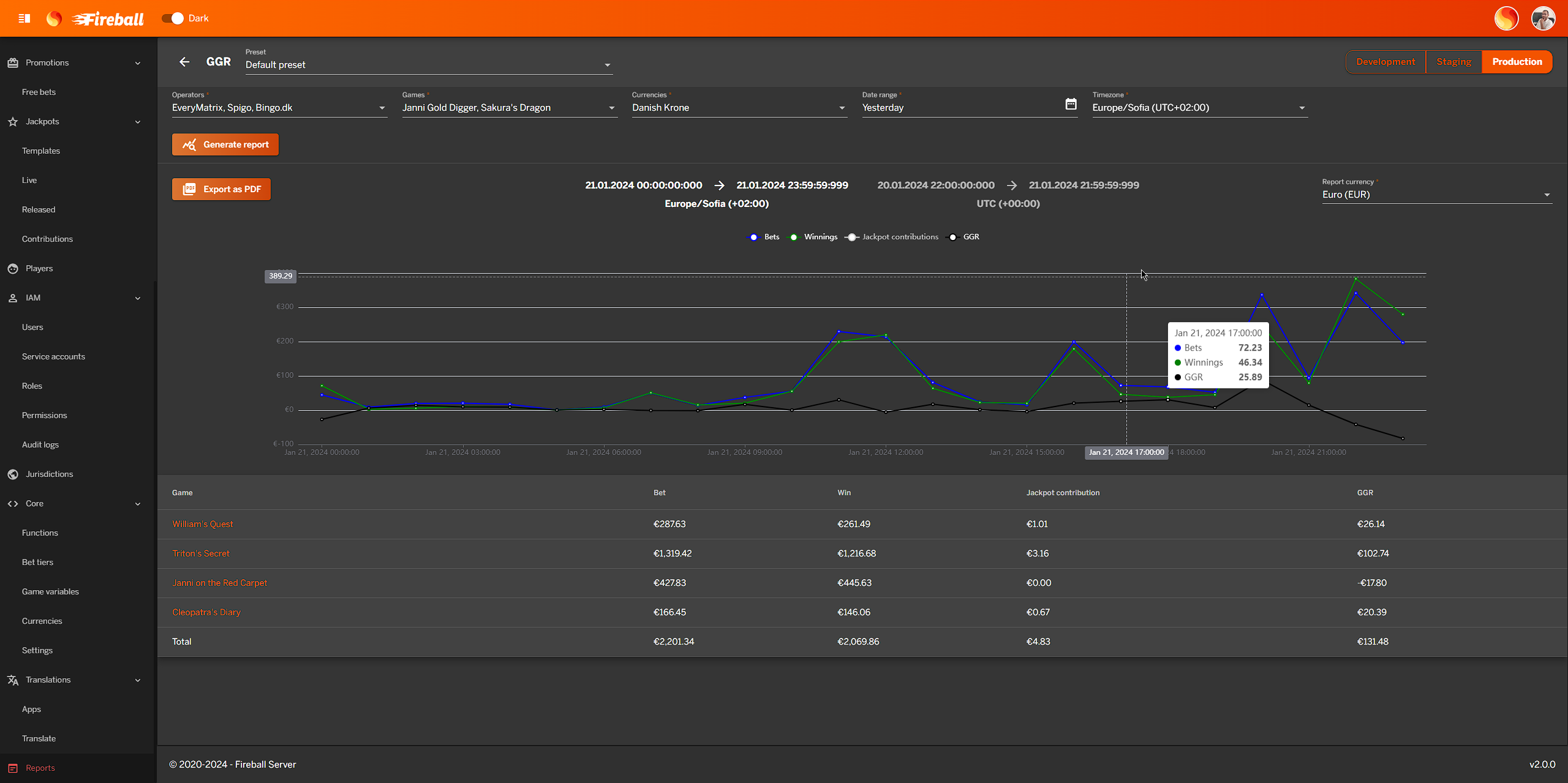Collapse the Jackpots sidebar section
1568x783 pixels.
tap(138, 122)
